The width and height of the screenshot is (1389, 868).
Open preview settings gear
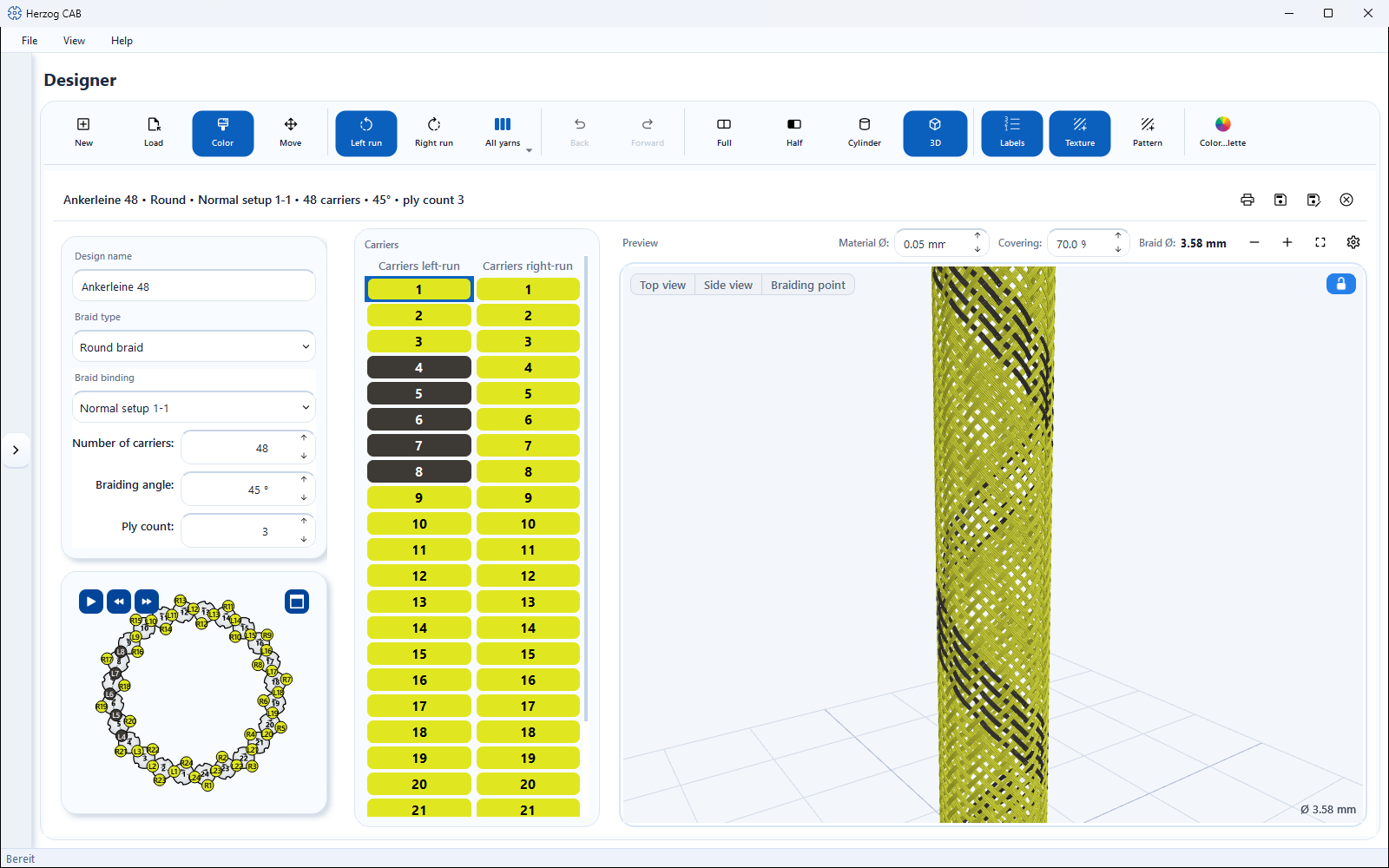pos(1353,242)
